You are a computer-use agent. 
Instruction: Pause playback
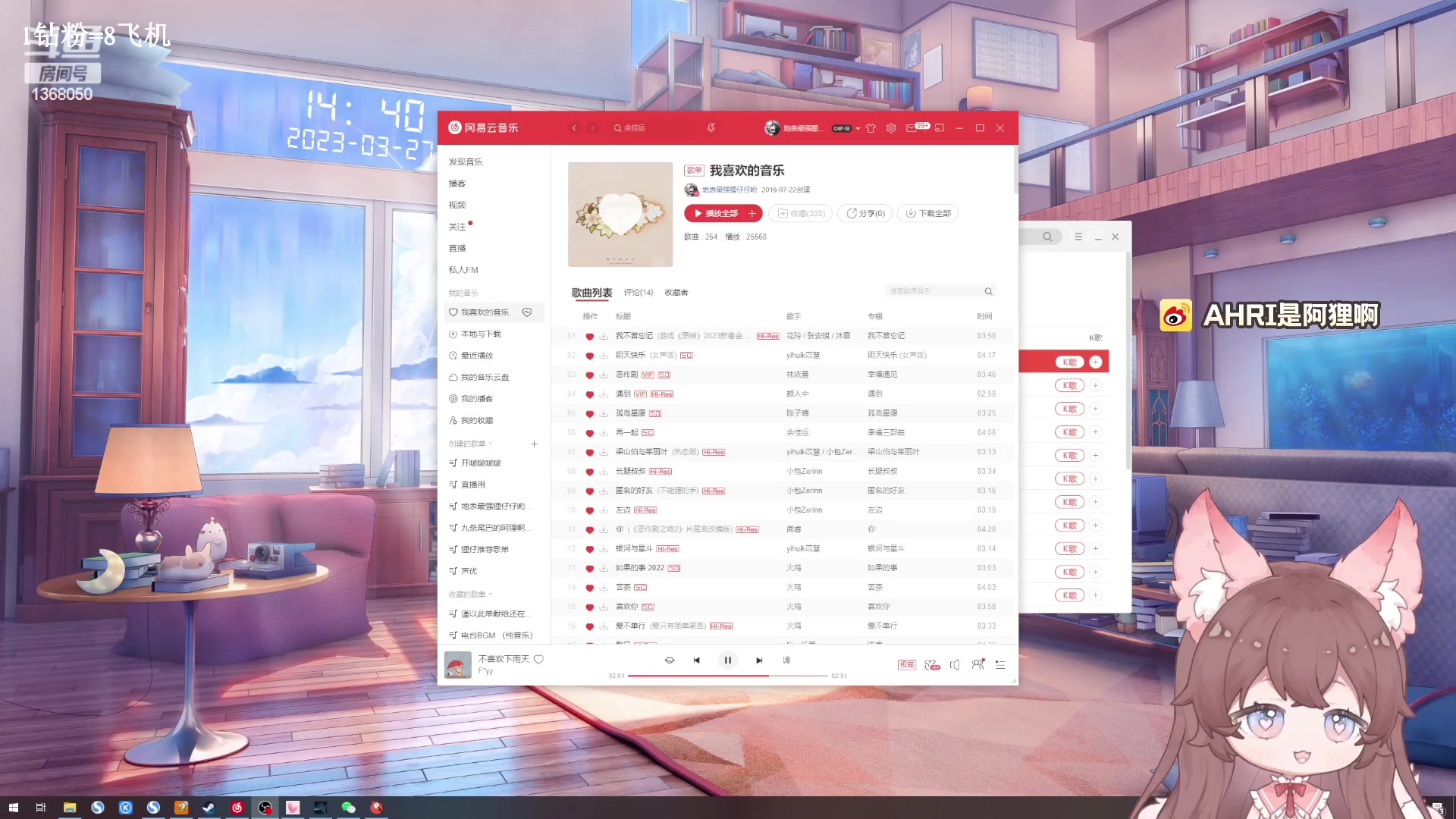point(727,661)
